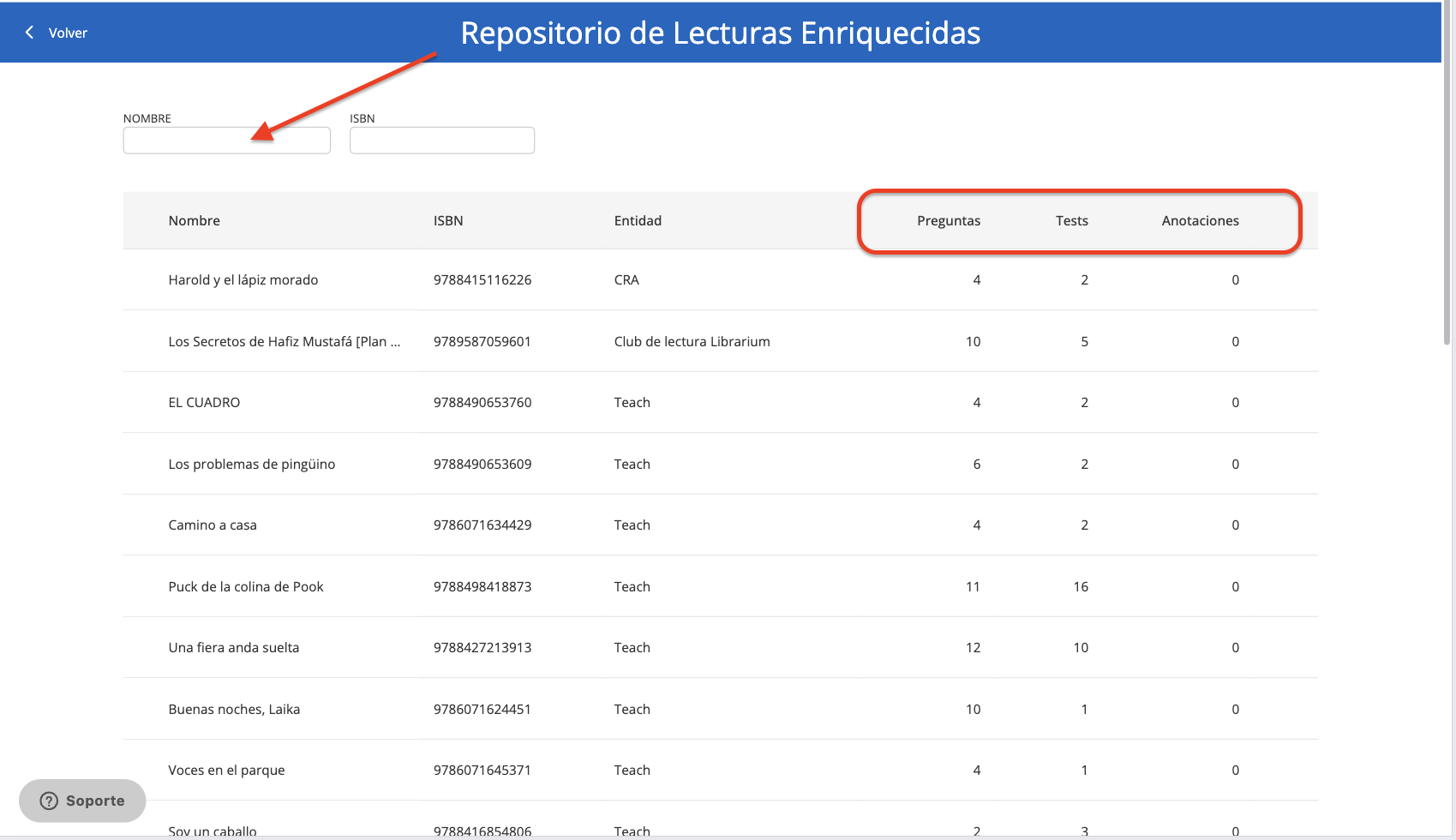Sort by the ISBN column header
1456x840 pixels.
448,220
